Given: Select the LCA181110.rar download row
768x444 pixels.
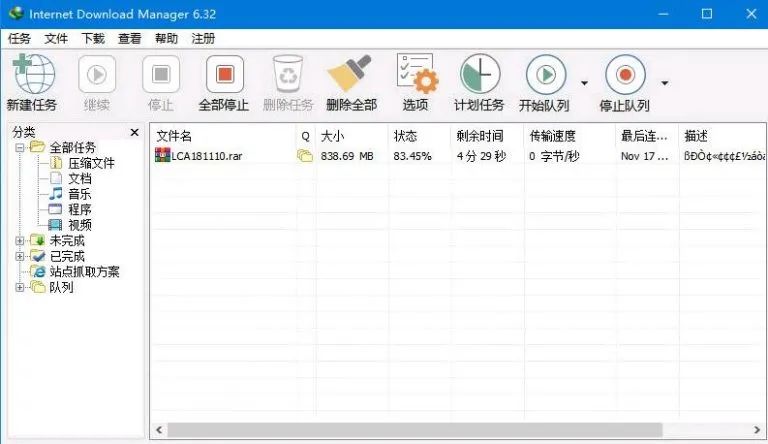Looking at the screenshot, I should tap(458, 156).
